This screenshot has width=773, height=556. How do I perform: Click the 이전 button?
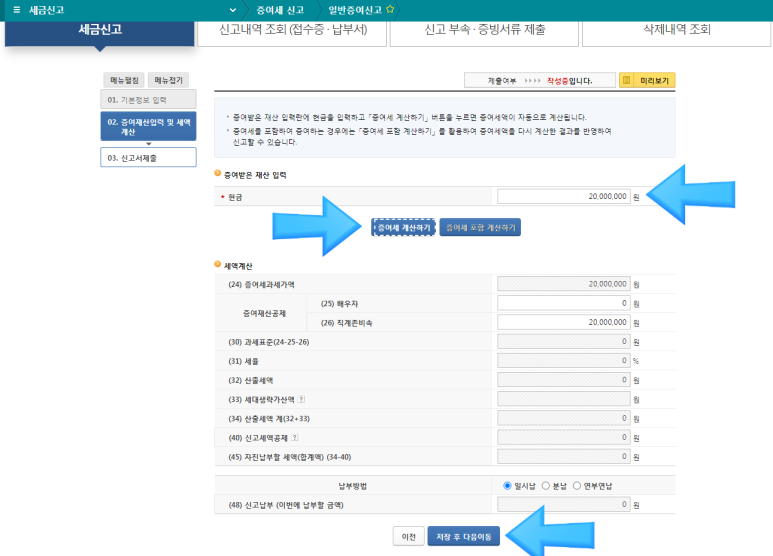coord(409,537)
